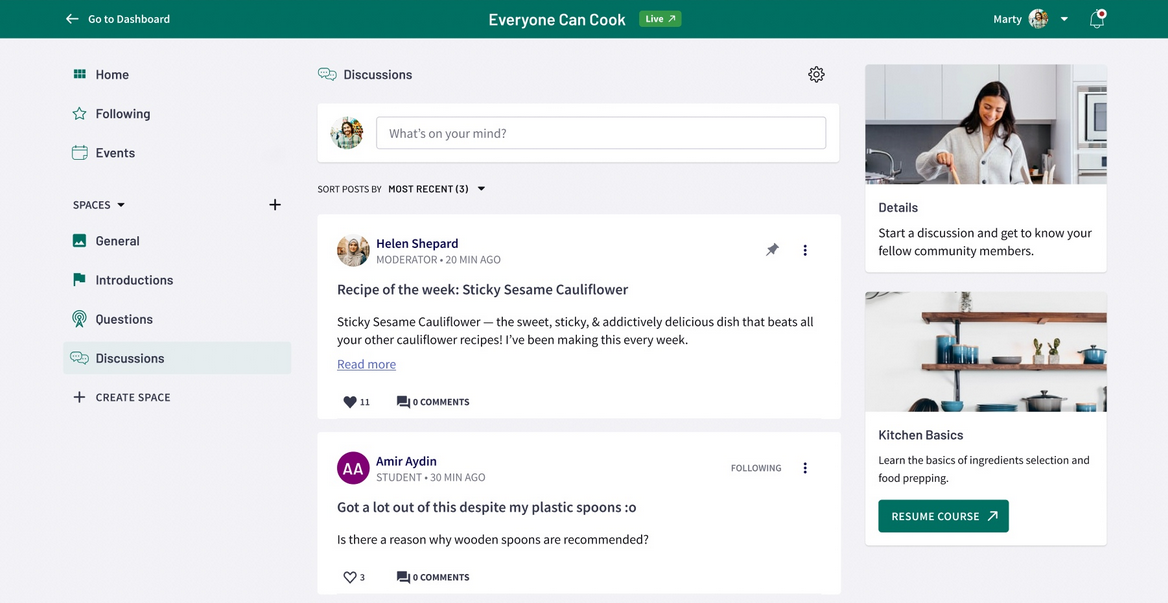Click the What's on your mind post field
The width and height of the screenshot is (1168, 603).
coord(600,132)
